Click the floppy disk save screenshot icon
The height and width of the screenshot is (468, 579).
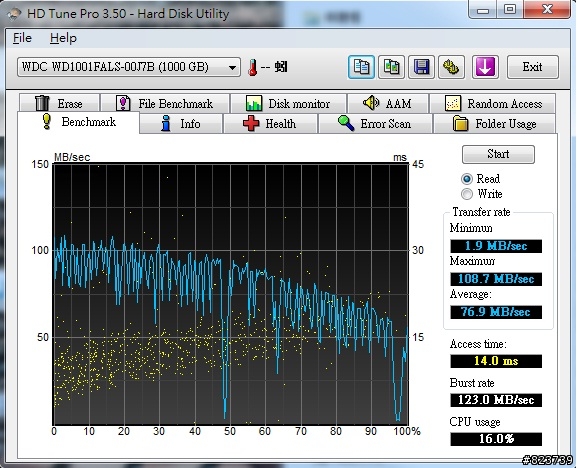tap(421, 67)
